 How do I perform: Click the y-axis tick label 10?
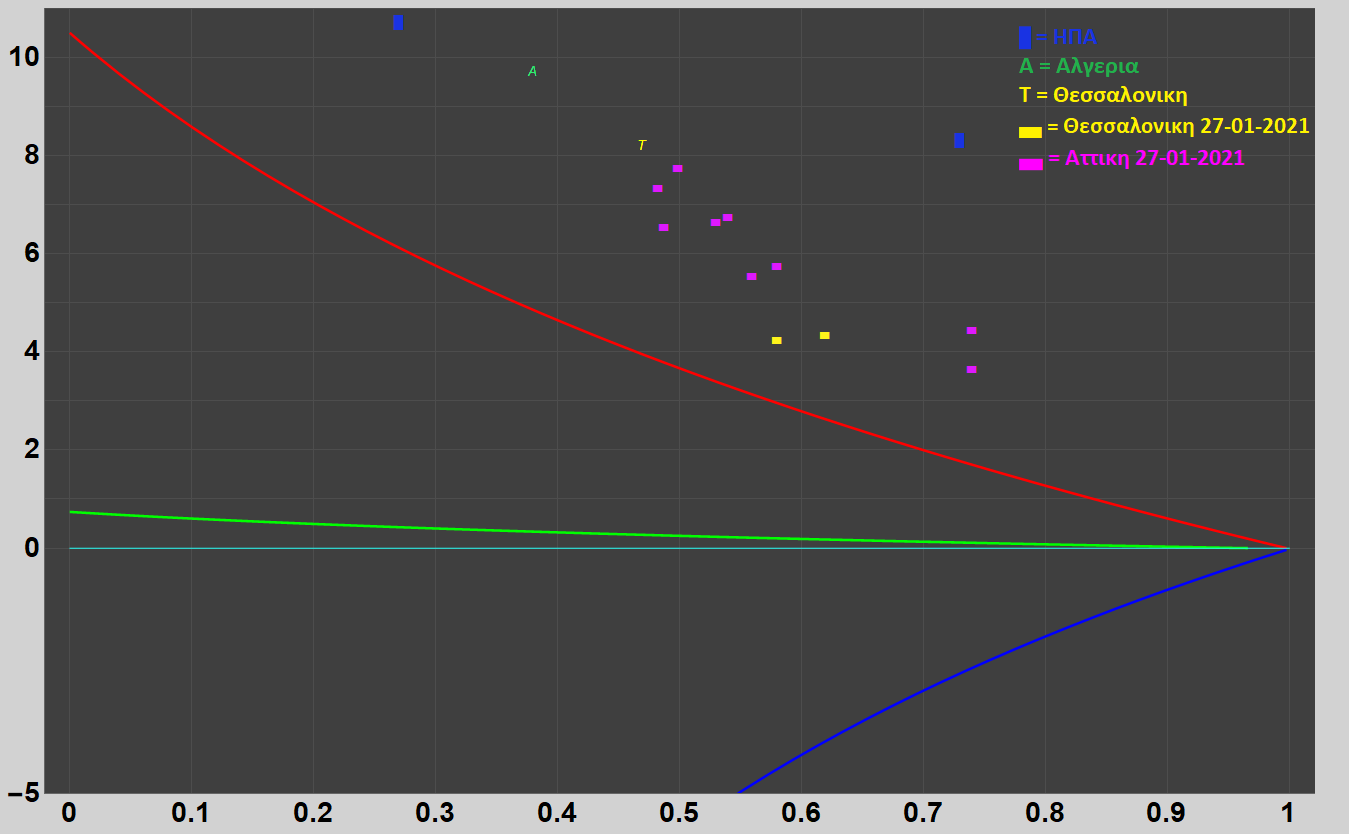tap(24, 57)
